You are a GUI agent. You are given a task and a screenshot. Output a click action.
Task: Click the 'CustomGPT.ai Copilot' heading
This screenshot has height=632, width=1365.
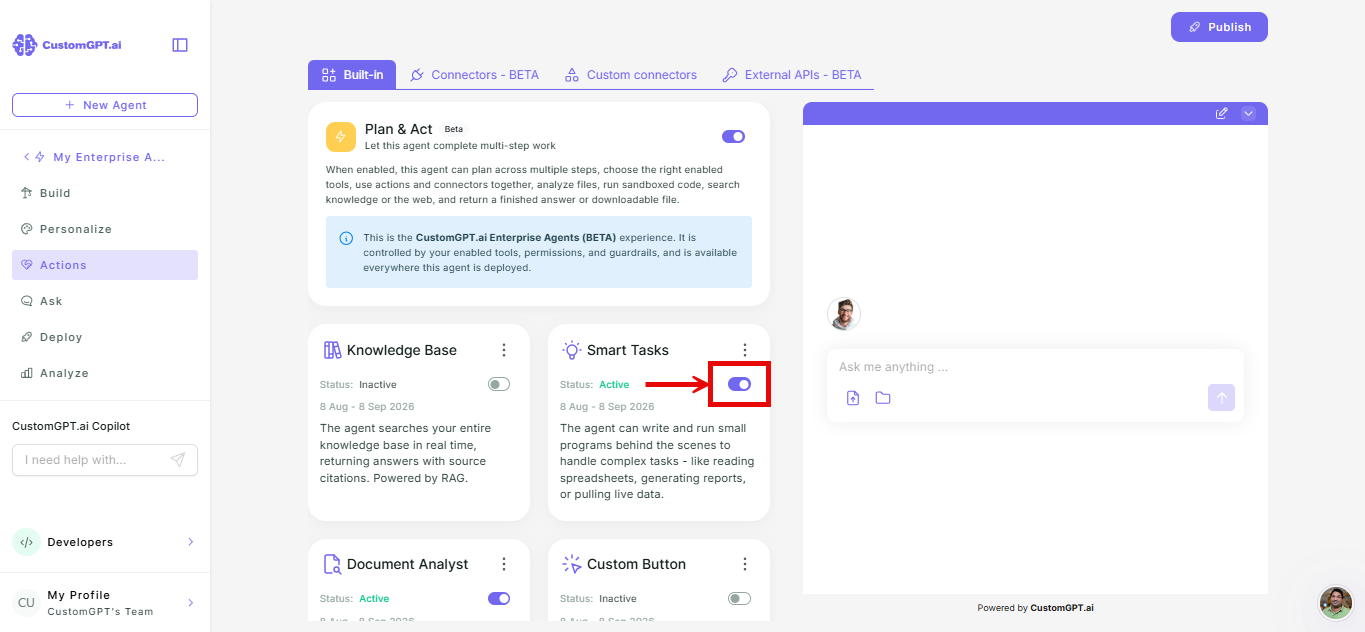pyautogui.click(x=71, y=426)
